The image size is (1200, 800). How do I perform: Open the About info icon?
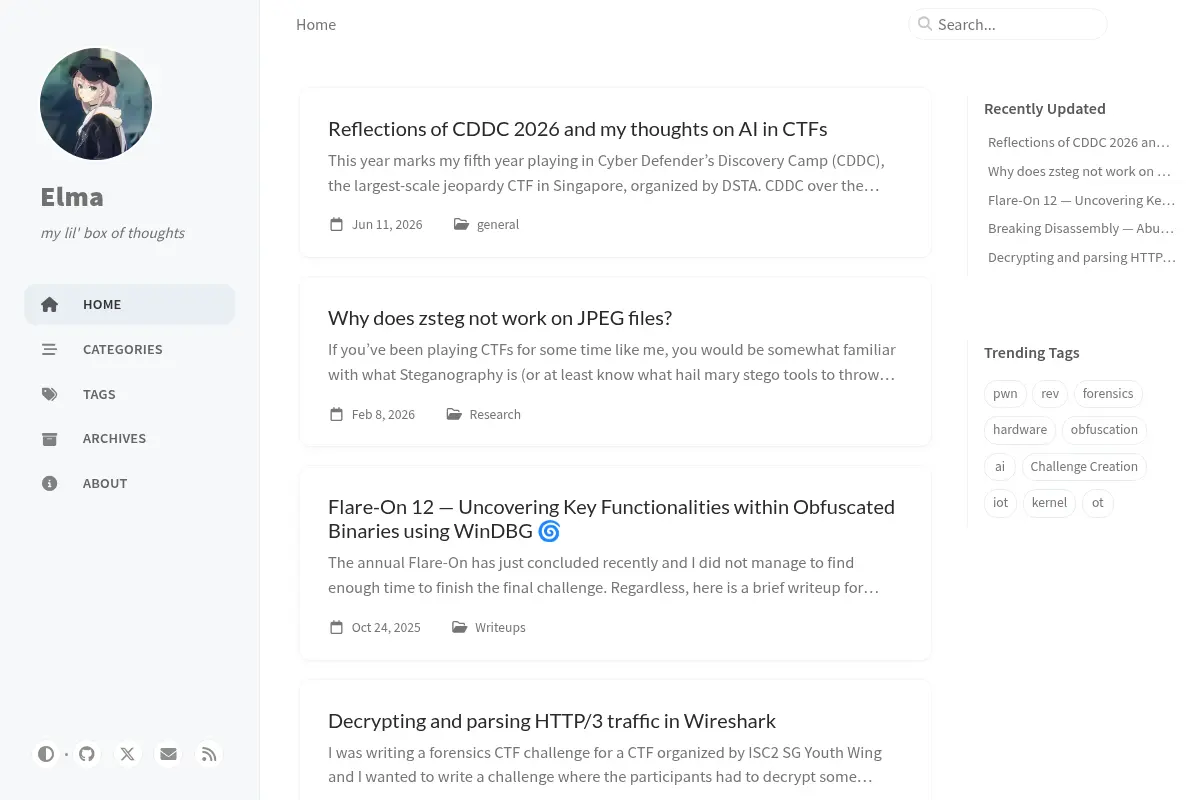click(x=50, y=483)
